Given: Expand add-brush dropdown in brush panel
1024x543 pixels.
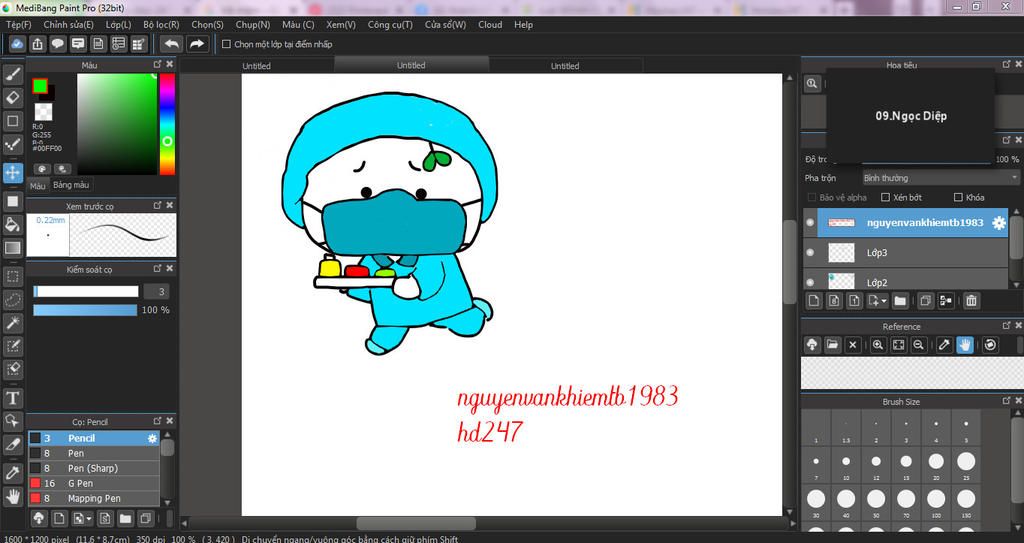Looking at the screenshot, I should pos(89,519).
